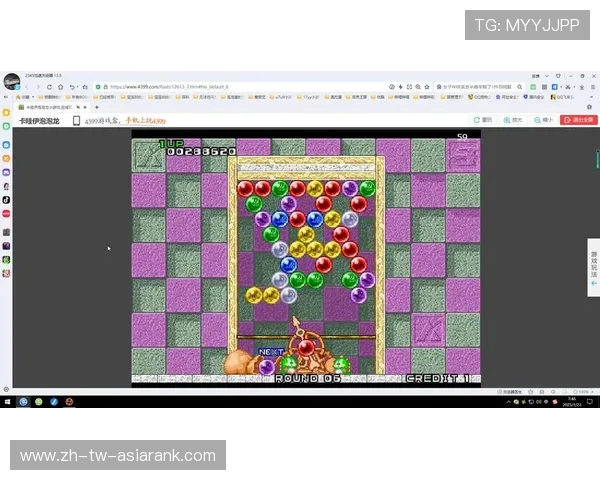Image resolution: width=600 pixels, height=480 pixels.
Task: Open the Windows Start menu
Action: coord(7,402)
